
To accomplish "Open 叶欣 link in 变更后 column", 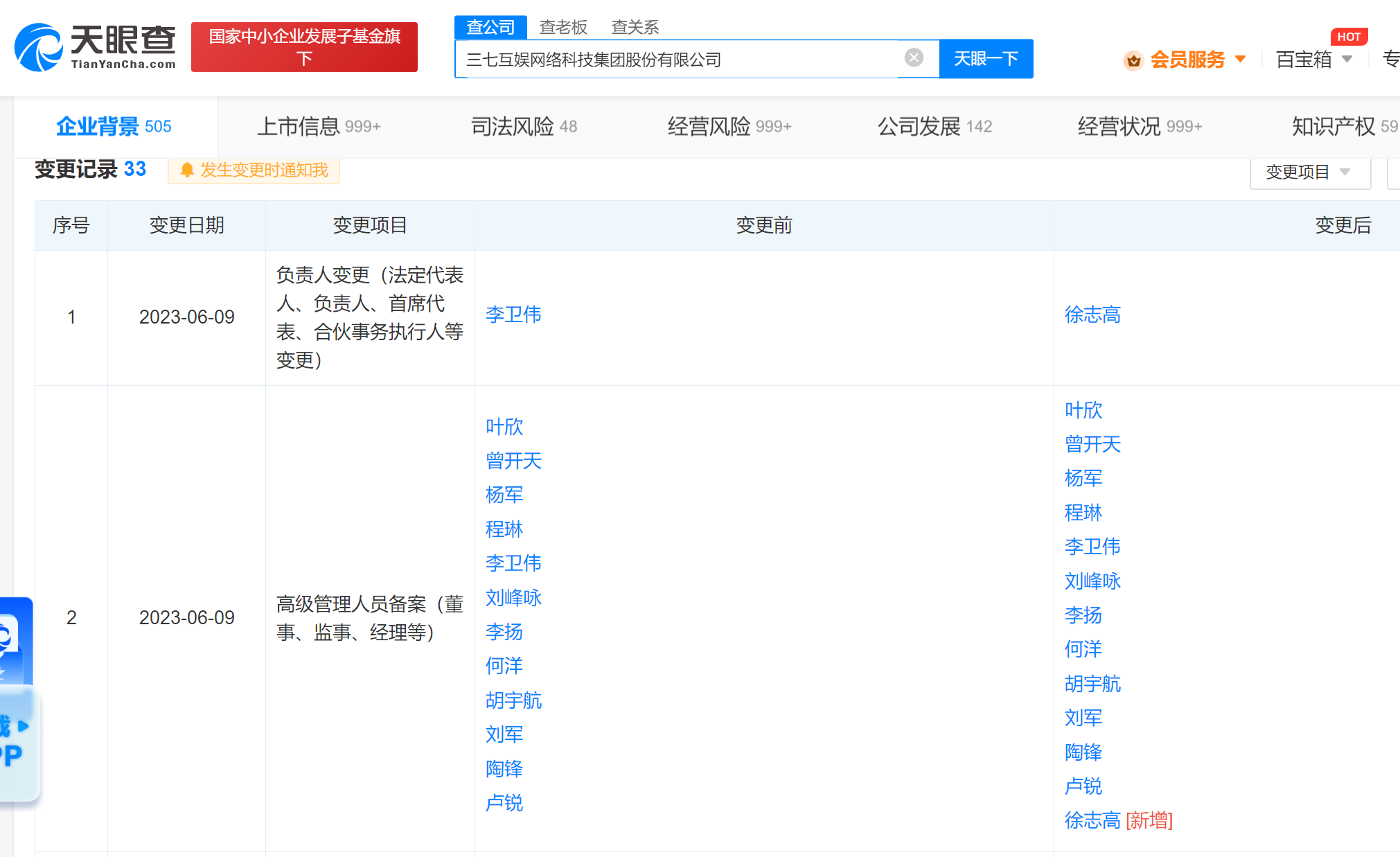I will pos(1083,410).
